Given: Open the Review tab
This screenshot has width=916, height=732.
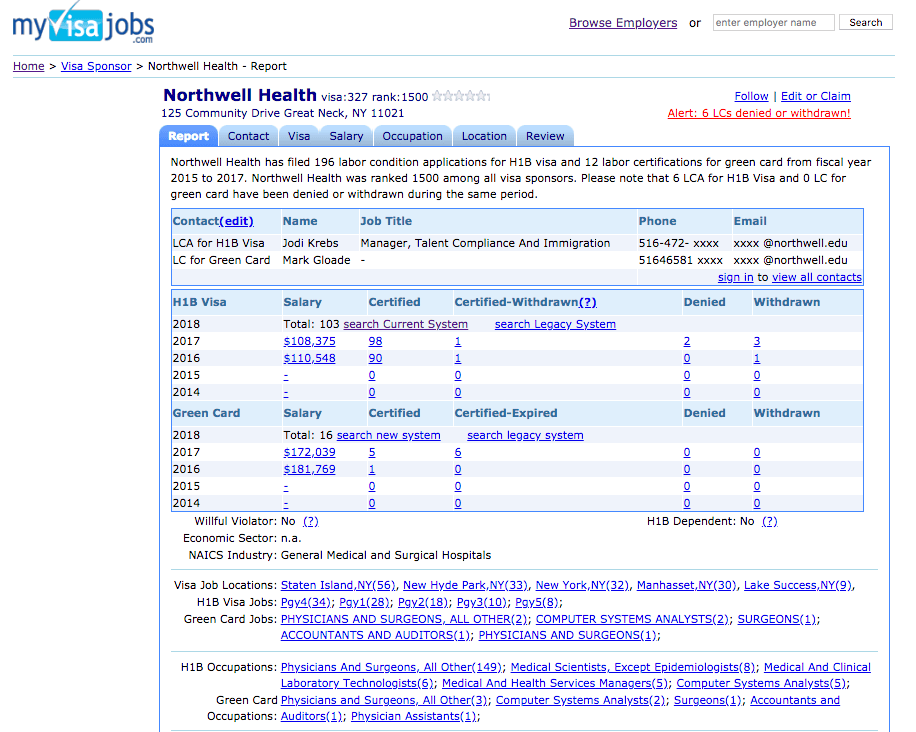Looking at the screenshot, I should click(545, 136).
